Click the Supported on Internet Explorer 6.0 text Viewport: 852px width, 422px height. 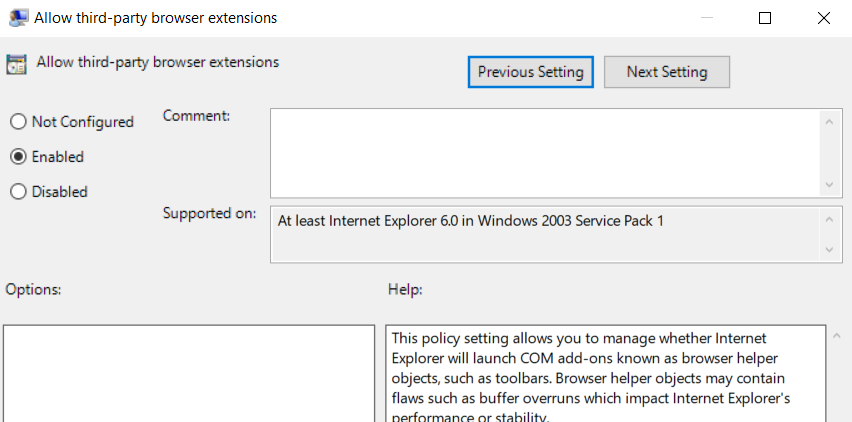click(470, 220)
